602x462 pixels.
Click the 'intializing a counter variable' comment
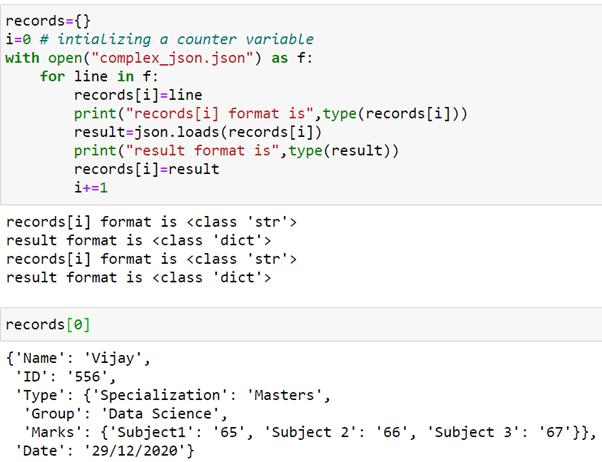(185, 39)
